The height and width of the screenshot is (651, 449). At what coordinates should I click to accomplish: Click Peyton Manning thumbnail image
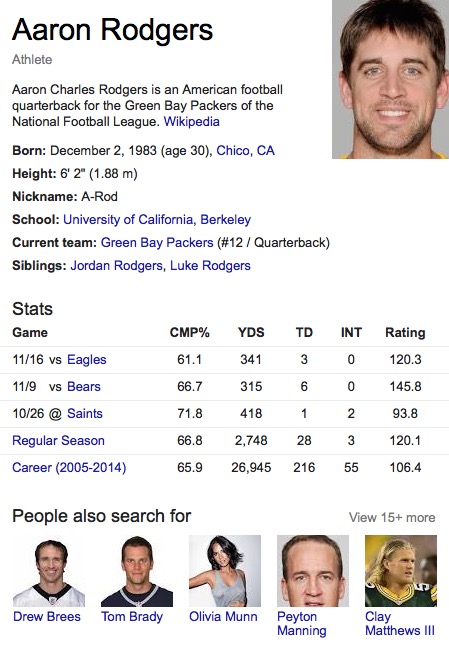(x=313, y=571)
